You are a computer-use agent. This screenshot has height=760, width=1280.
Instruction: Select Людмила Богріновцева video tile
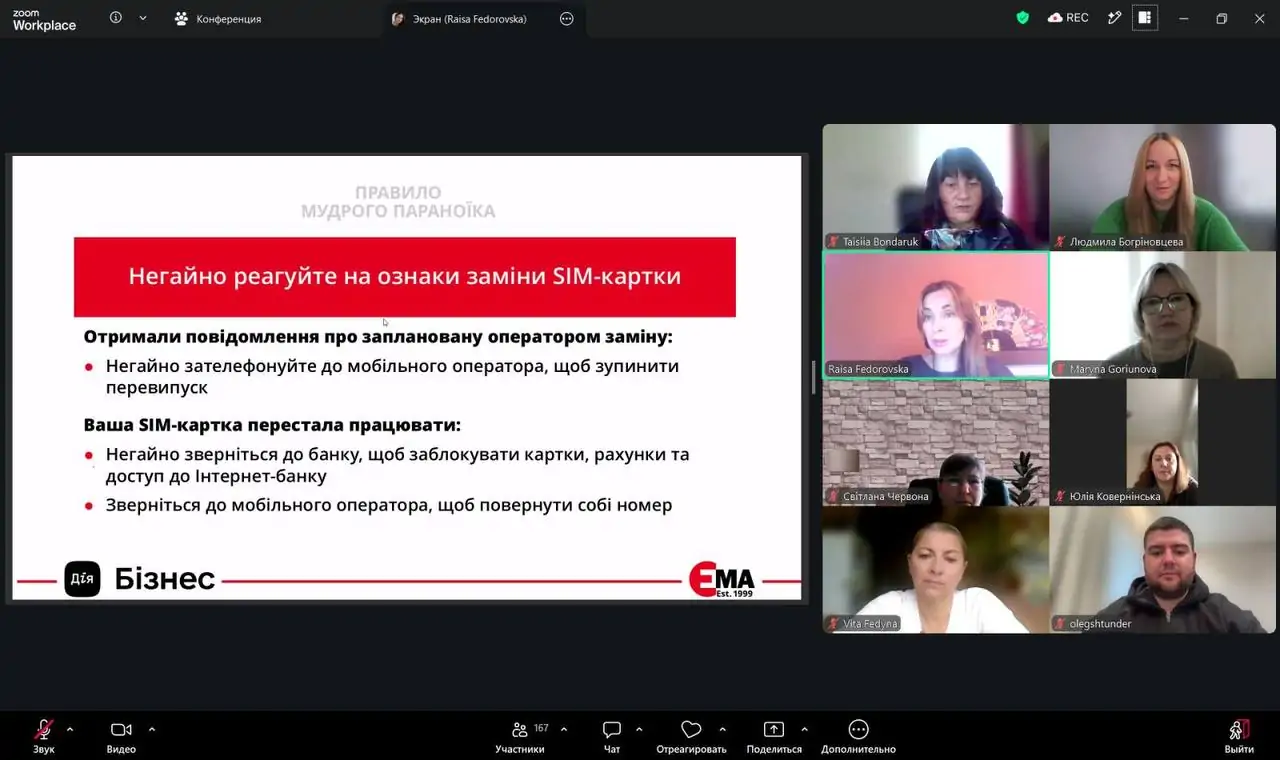1163,187
